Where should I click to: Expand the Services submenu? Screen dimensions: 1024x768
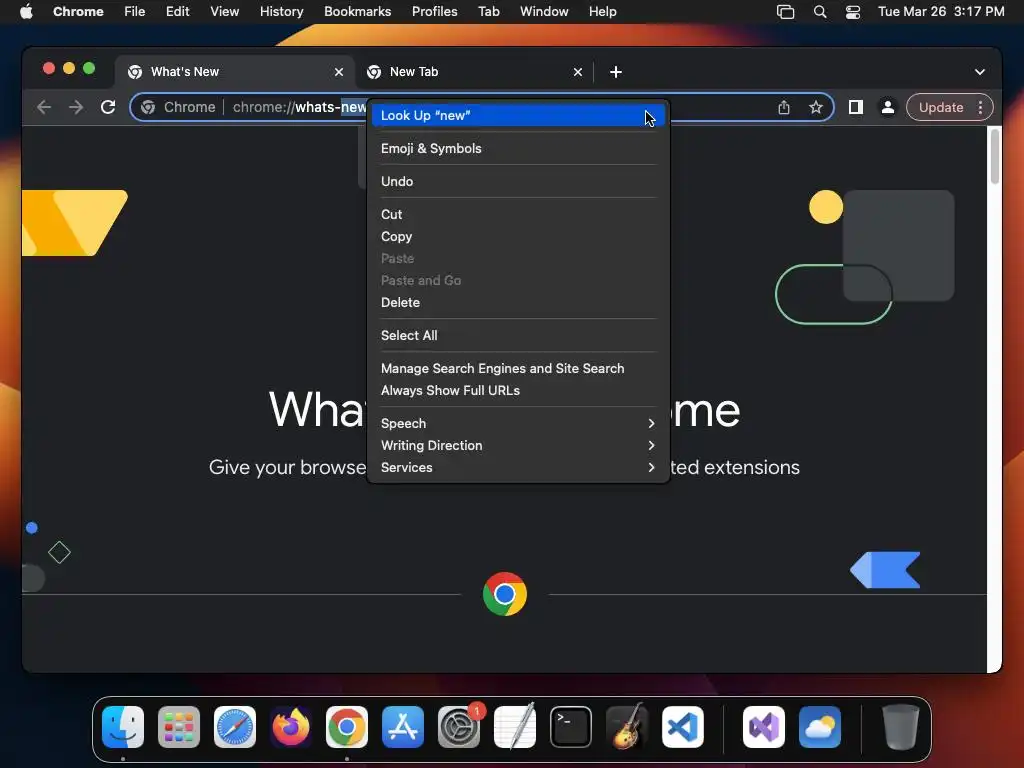point(519,468)
